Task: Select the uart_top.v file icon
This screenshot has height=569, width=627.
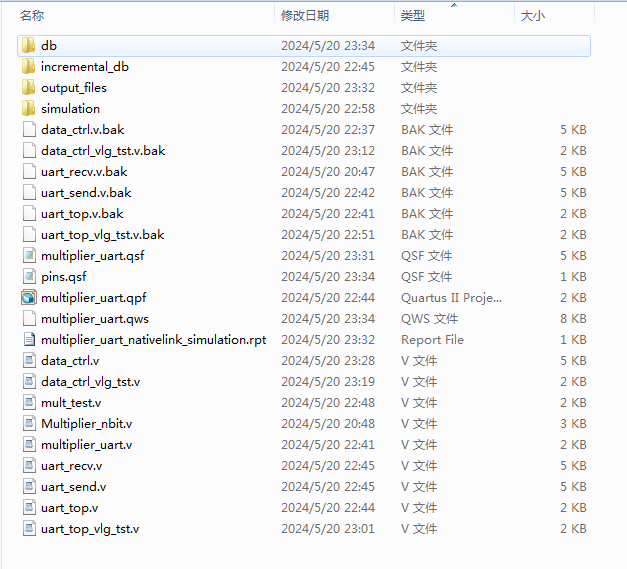Action: coord(29,507)
